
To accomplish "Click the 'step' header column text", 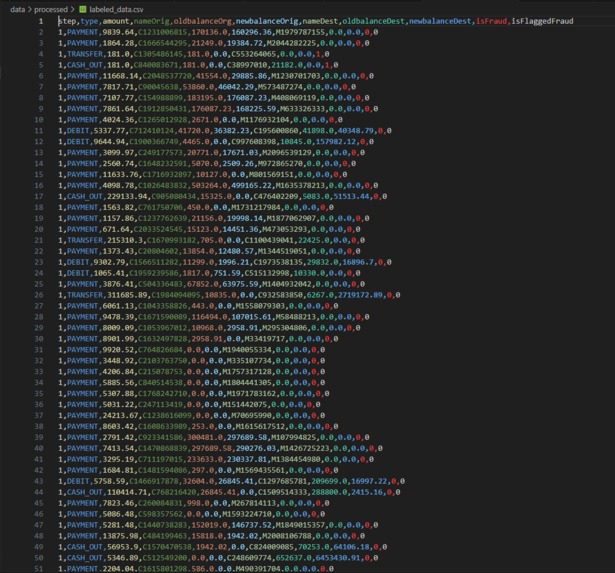I will click(x=67, y=21).
